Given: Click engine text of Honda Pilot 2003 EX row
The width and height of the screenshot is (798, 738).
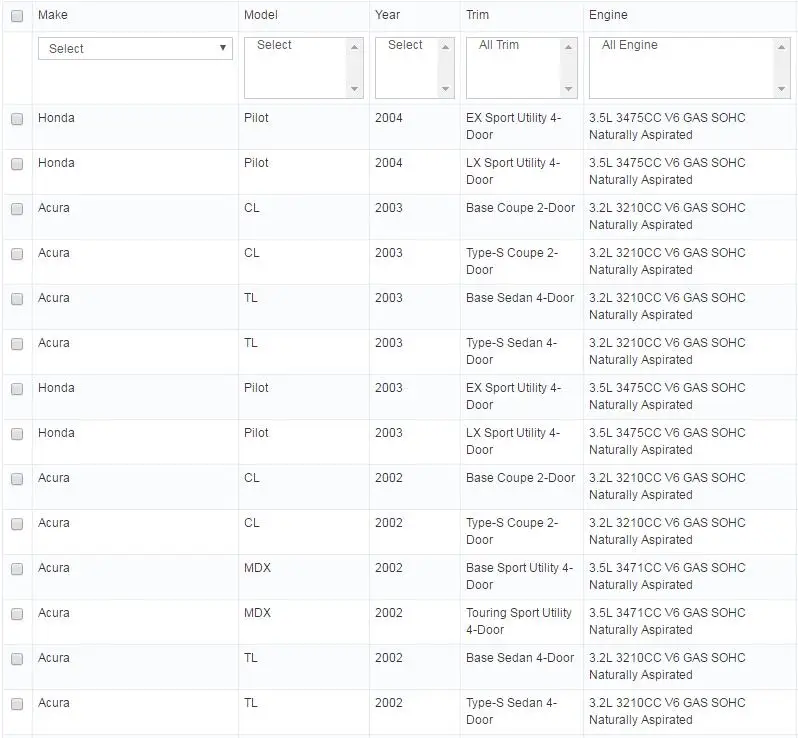Looking at the screenshot, I should pyautogui.click(x=667, y=396).
